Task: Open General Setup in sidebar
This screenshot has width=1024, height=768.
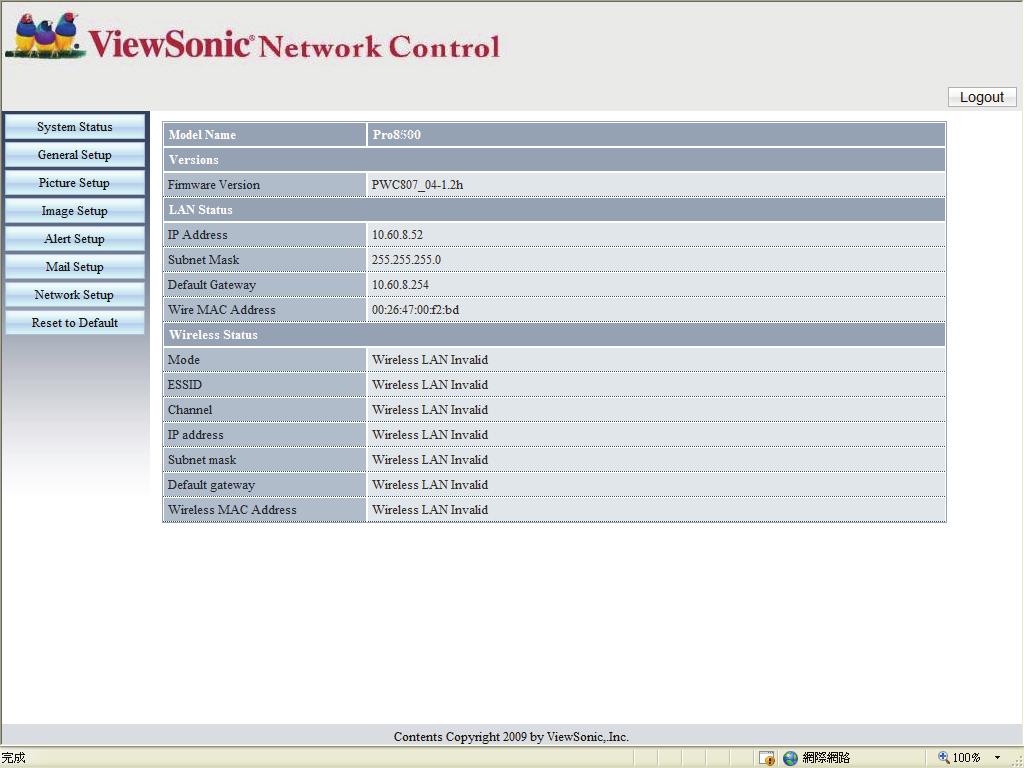Action: point(74,155)
